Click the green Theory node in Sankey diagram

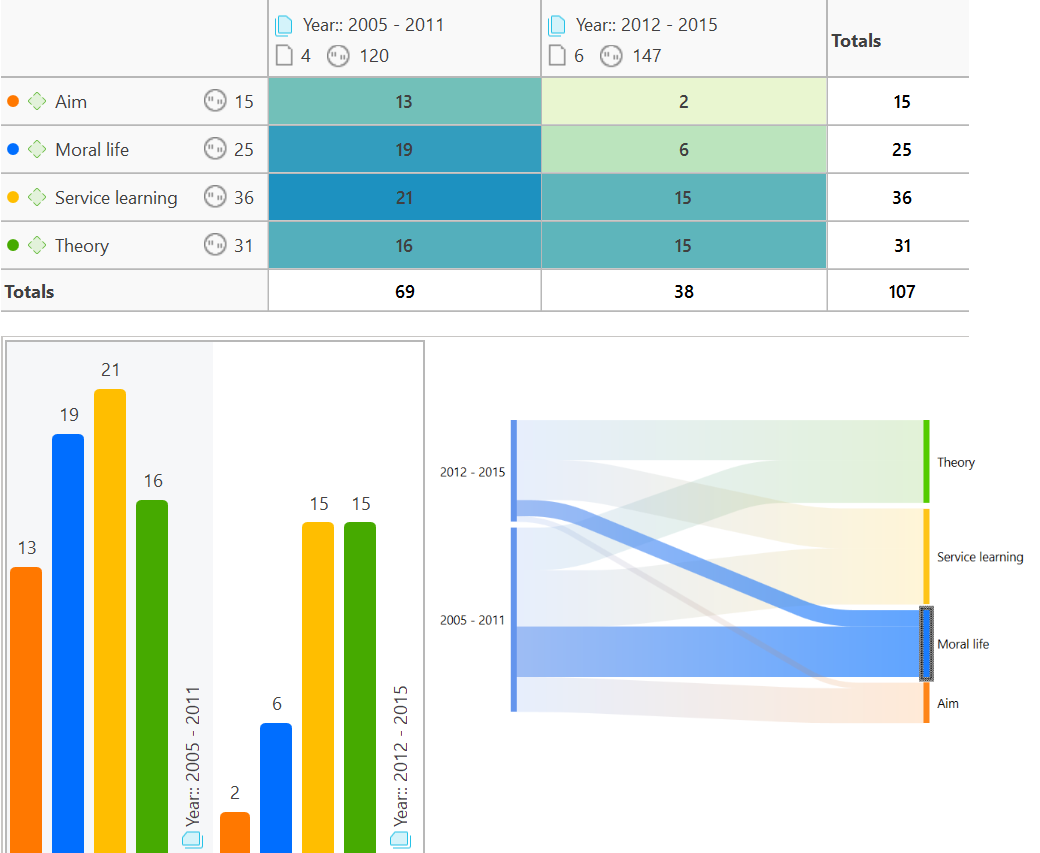pos(927,461)
